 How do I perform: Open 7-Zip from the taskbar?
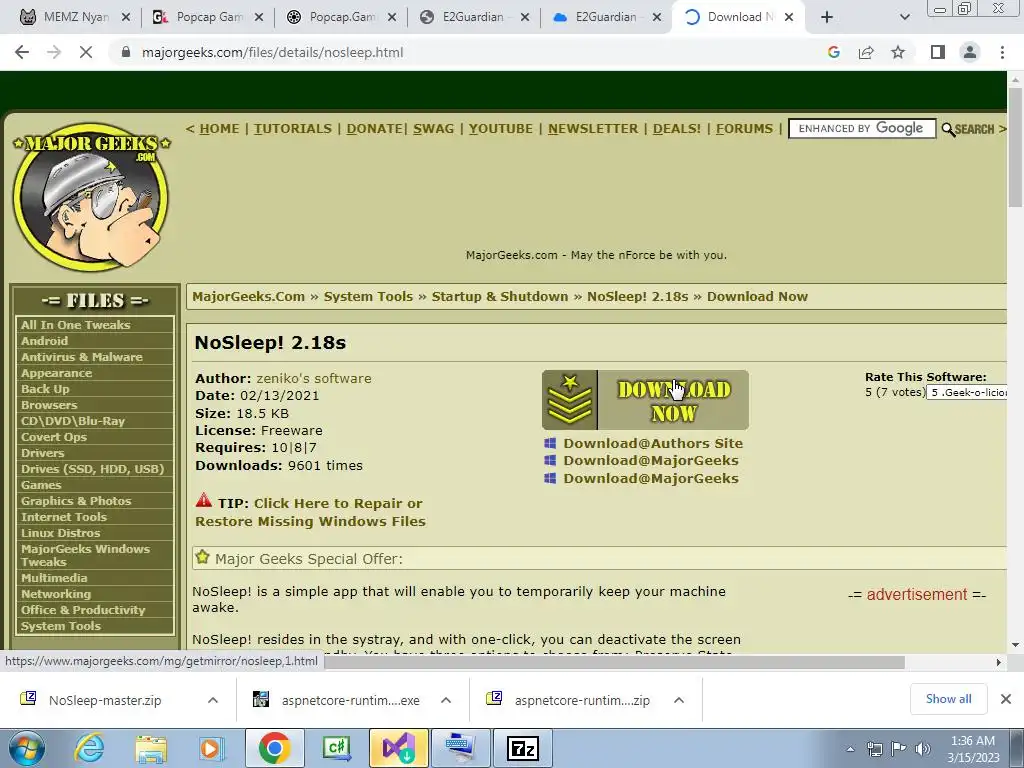(x=522, y=748)
